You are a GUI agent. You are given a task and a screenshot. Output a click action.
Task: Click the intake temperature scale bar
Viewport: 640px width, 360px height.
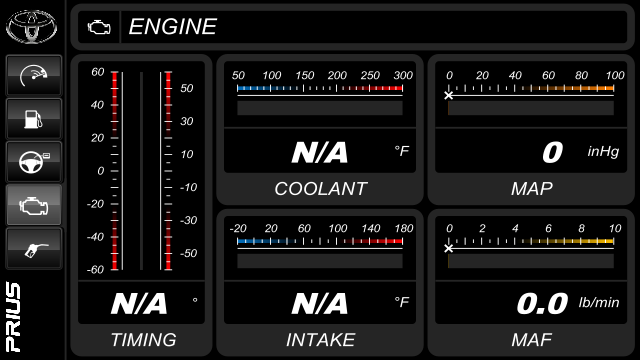click(x=320, y=241)
